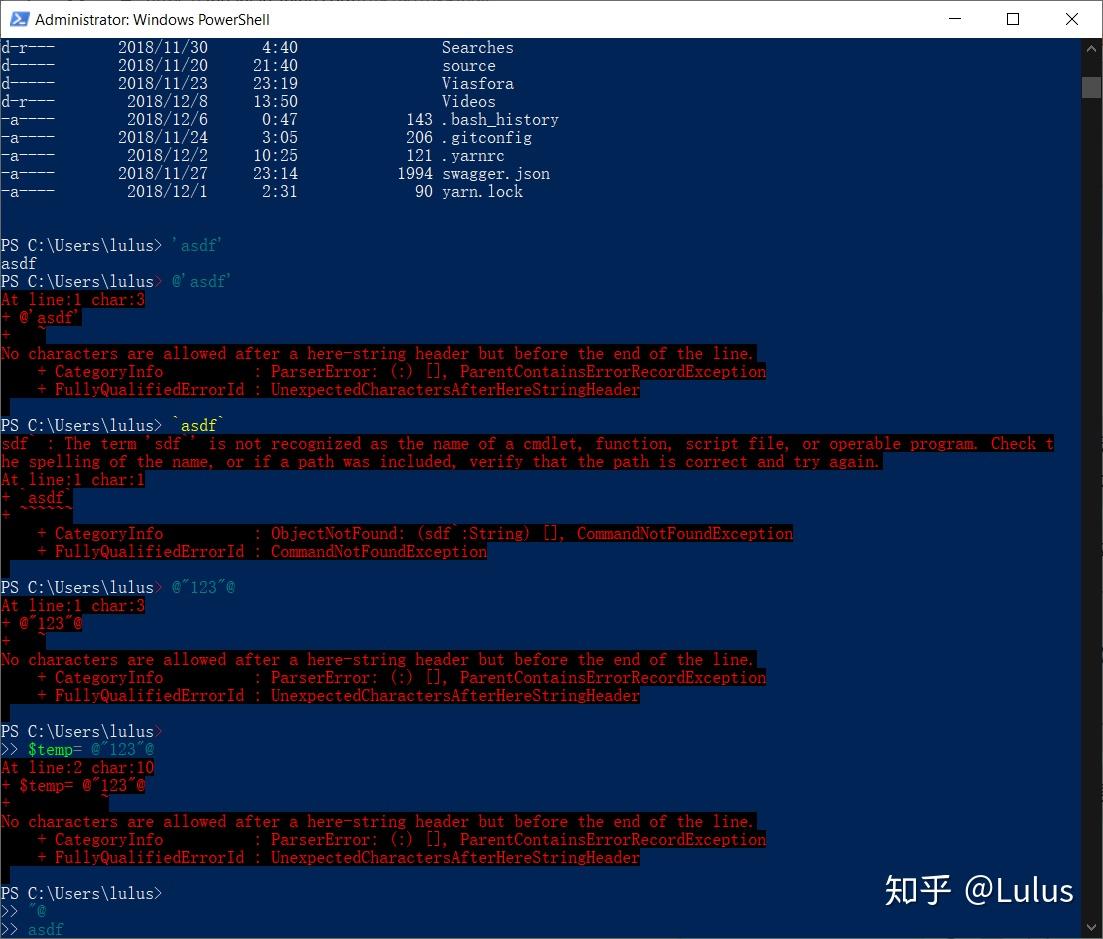
Task: Click the .bash_history file entry
Action: 502,119
